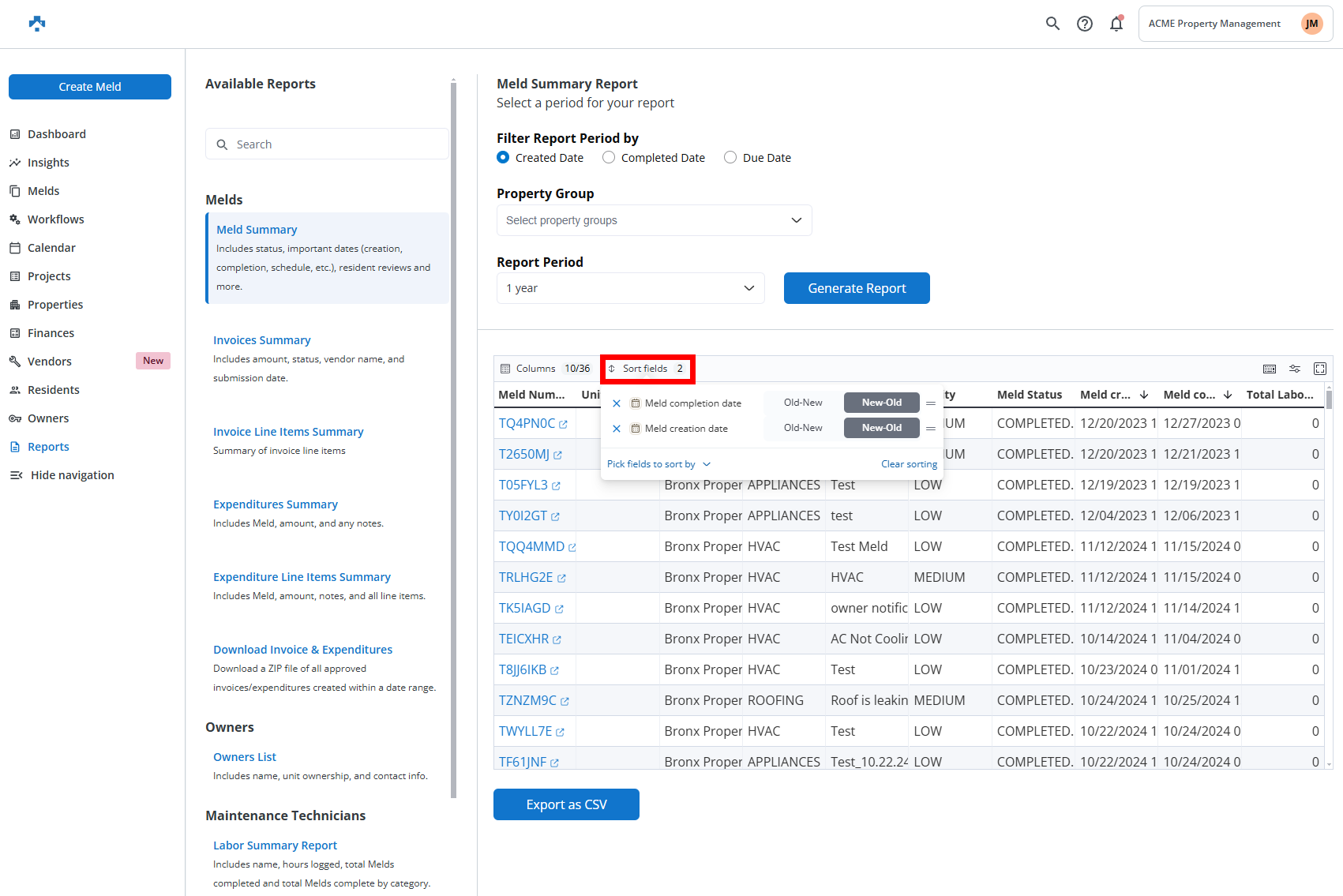Screen dimensions: 1343x896
Task: Click the help question mark icon
Action: 1085,24
